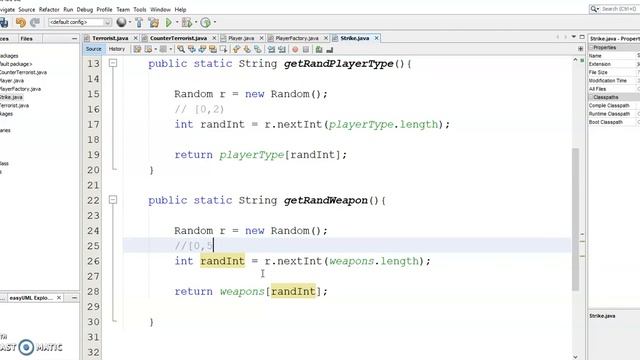640x360 pixels.
Task: Collapse the getRandPlayerType method fold
Action: click(x=113, y=63)
